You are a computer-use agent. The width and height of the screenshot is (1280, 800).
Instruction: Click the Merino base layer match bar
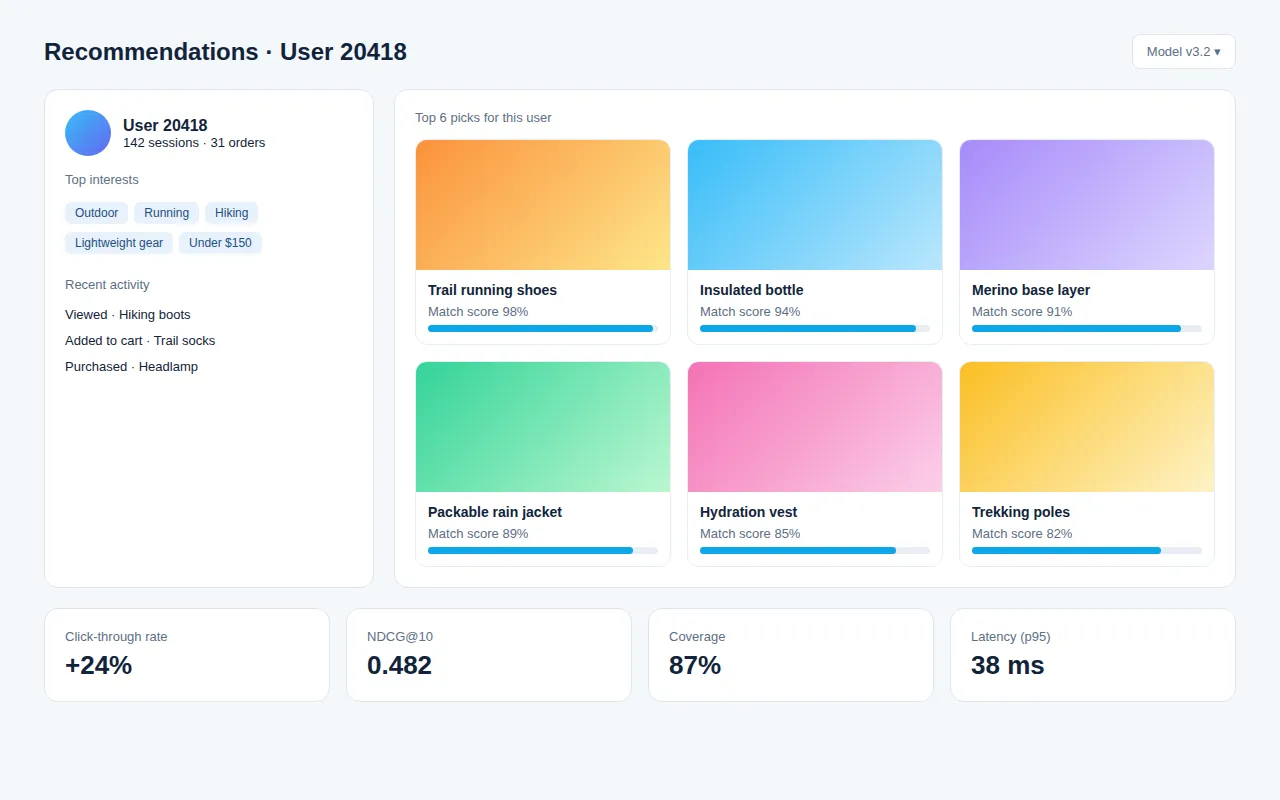coord(1087,328)
